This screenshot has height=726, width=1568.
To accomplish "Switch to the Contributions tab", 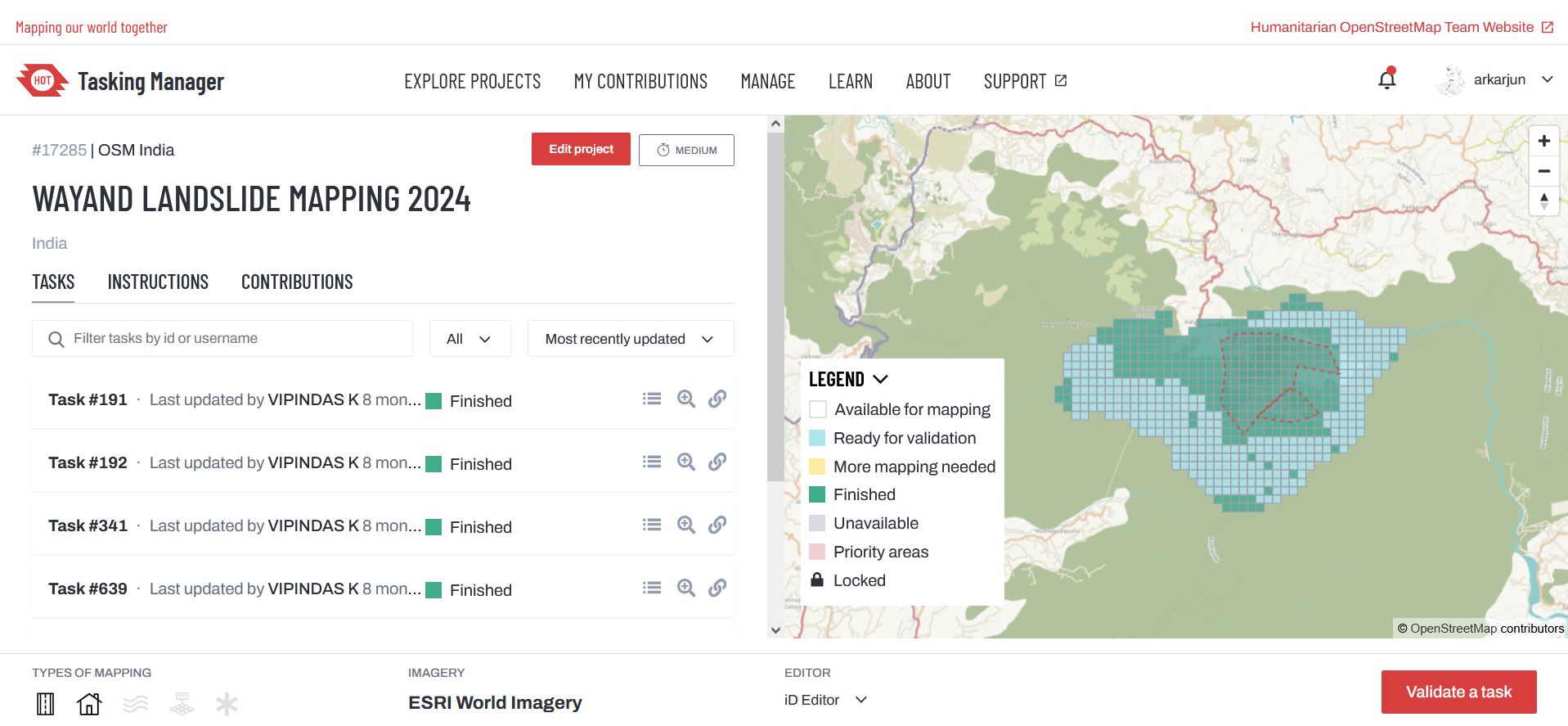I will 297,282.
